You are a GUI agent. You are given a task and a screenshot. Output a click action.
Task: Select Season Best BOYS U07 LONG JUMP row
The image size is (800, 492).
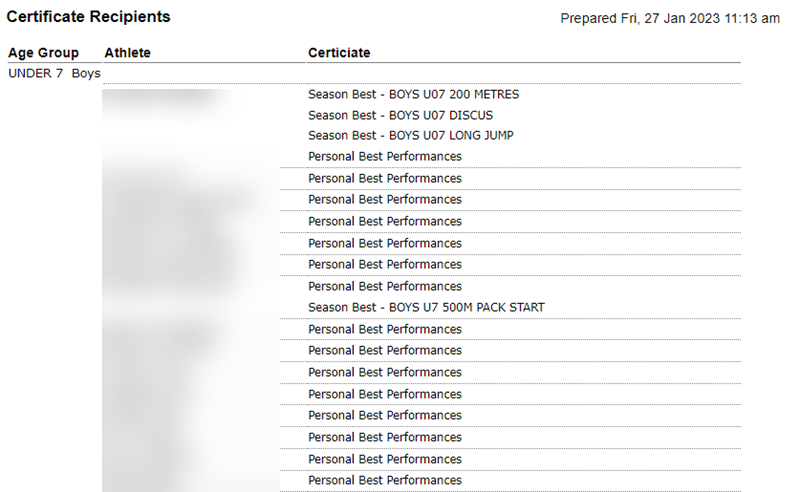tap(410, 135)
